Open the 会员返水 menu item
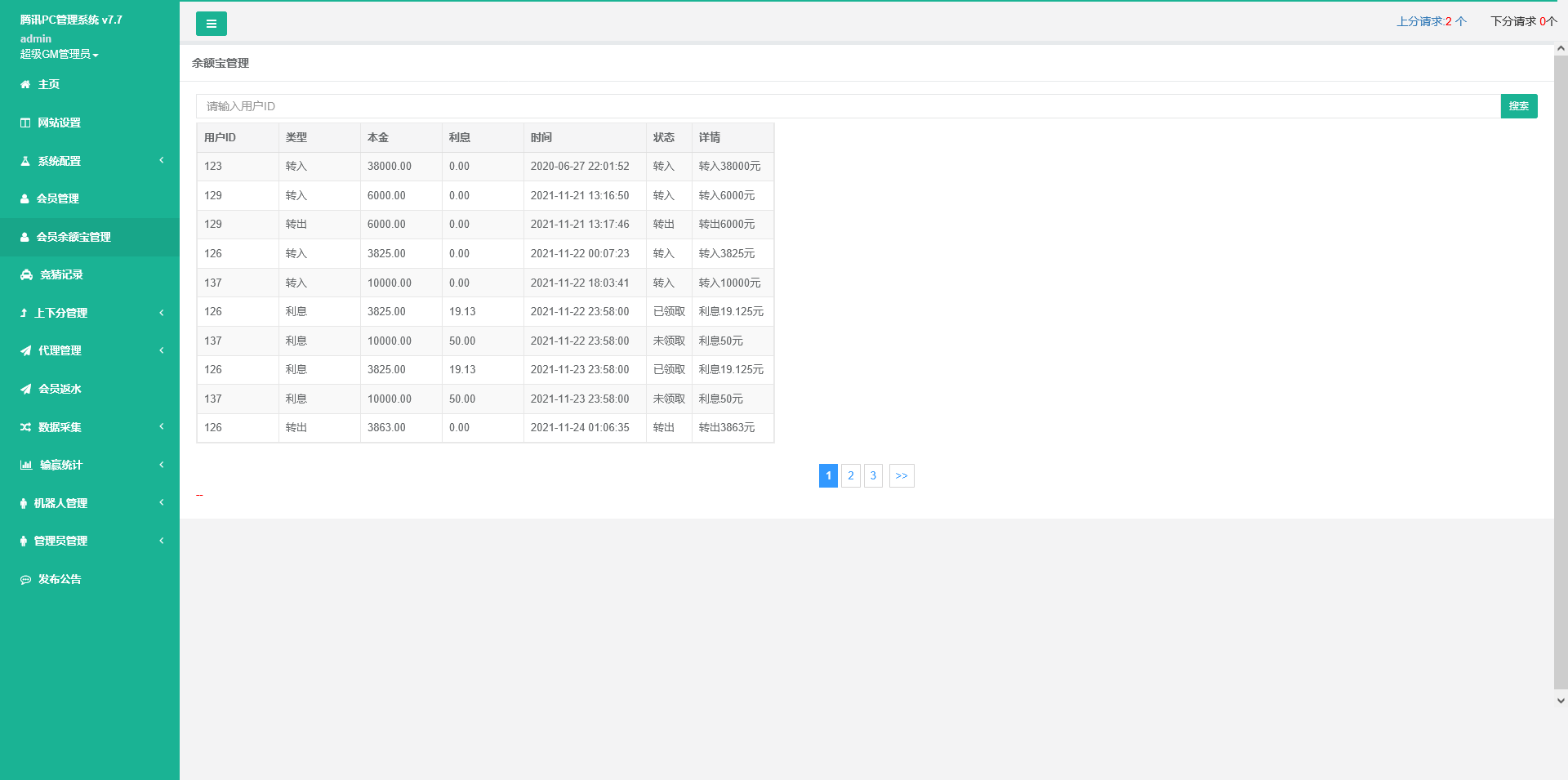1568x780 pixels. (x=90, y=389)
